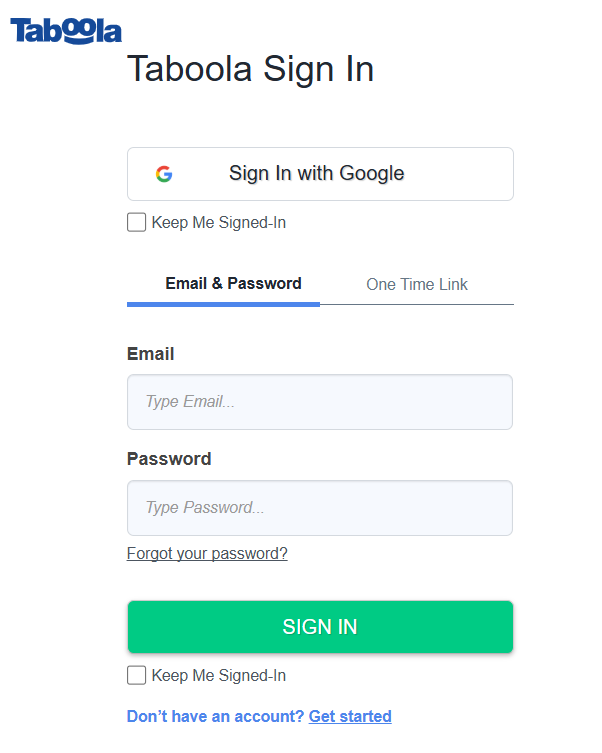Click the Password field label

point(169,459)
